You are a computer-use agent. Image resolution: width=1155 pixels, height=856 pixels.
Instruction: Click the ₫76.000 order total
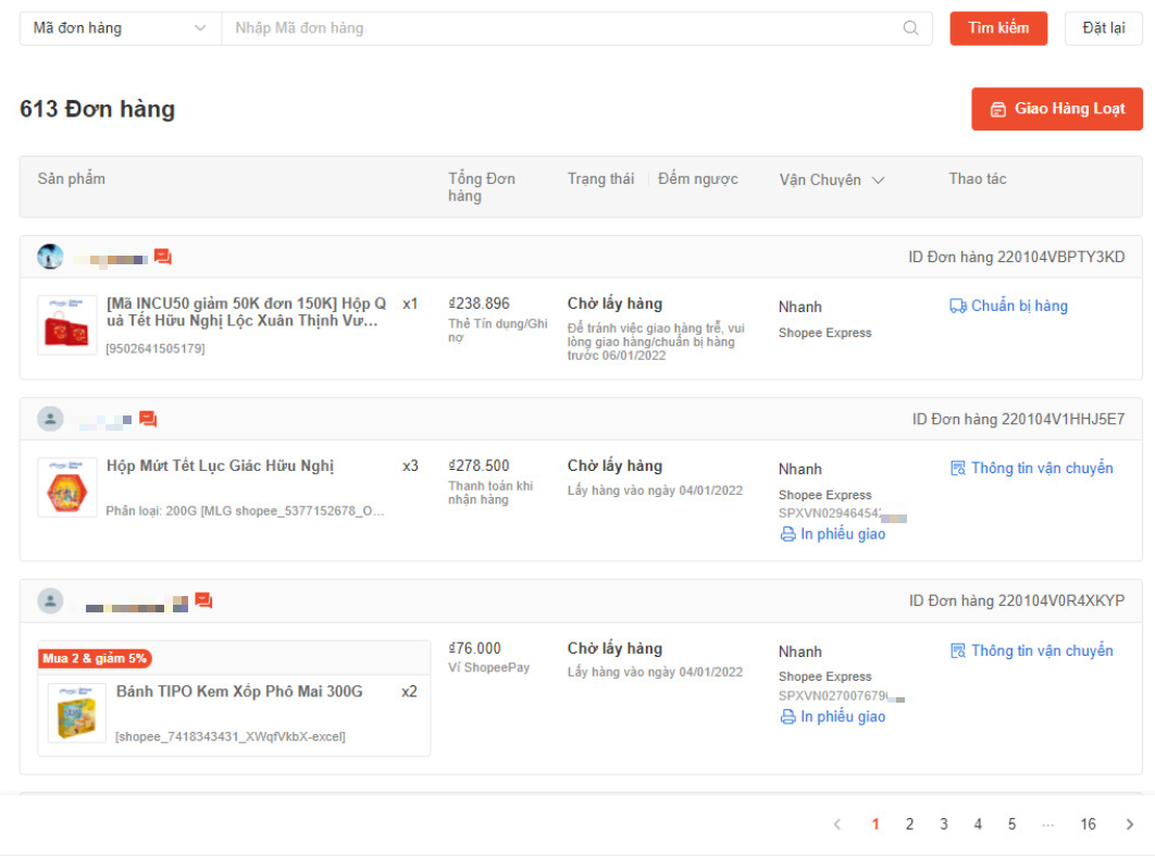coord(474,648)
